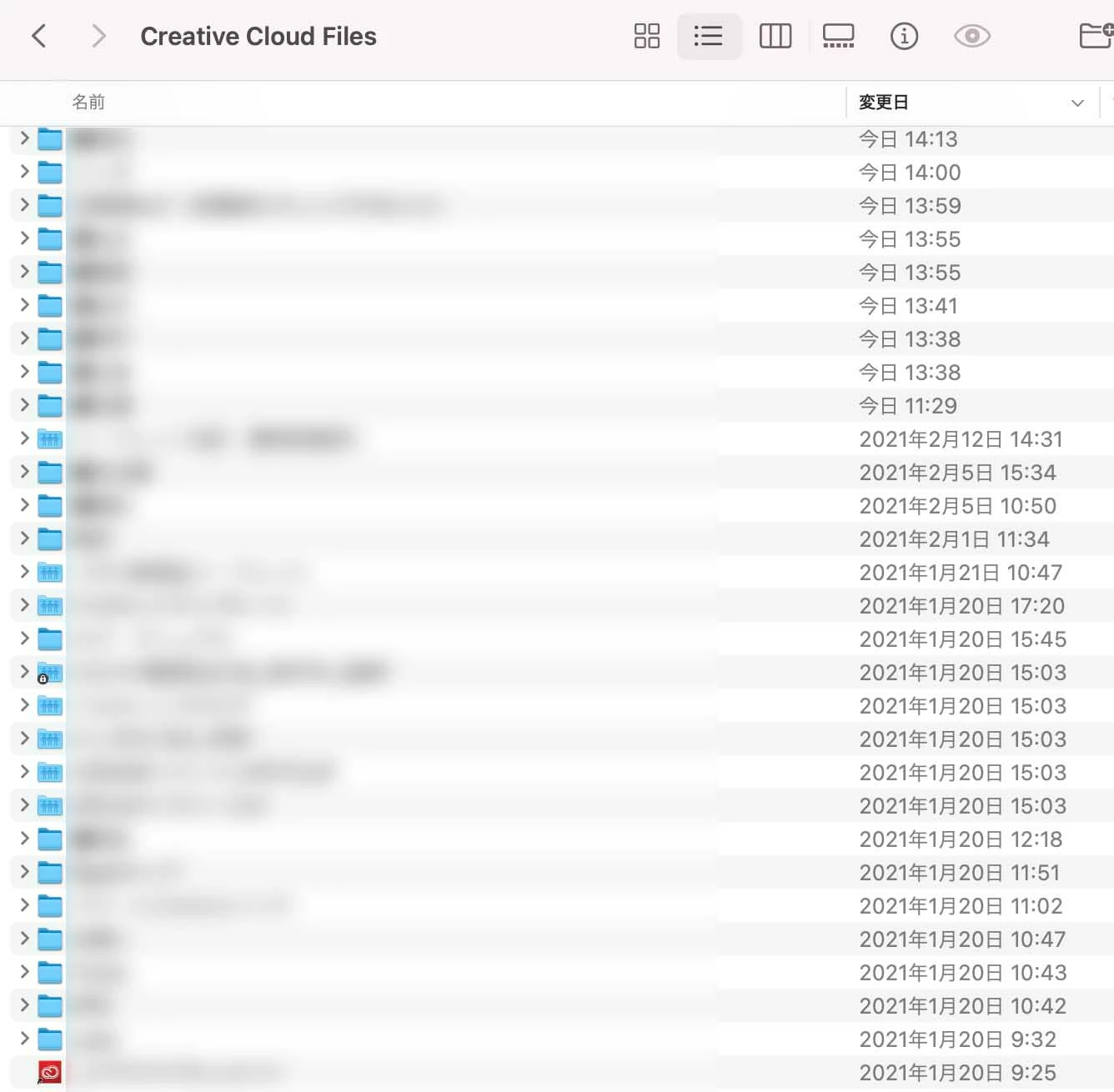Select list view mode
The image size is (1114, 1092).
point(709,36)
